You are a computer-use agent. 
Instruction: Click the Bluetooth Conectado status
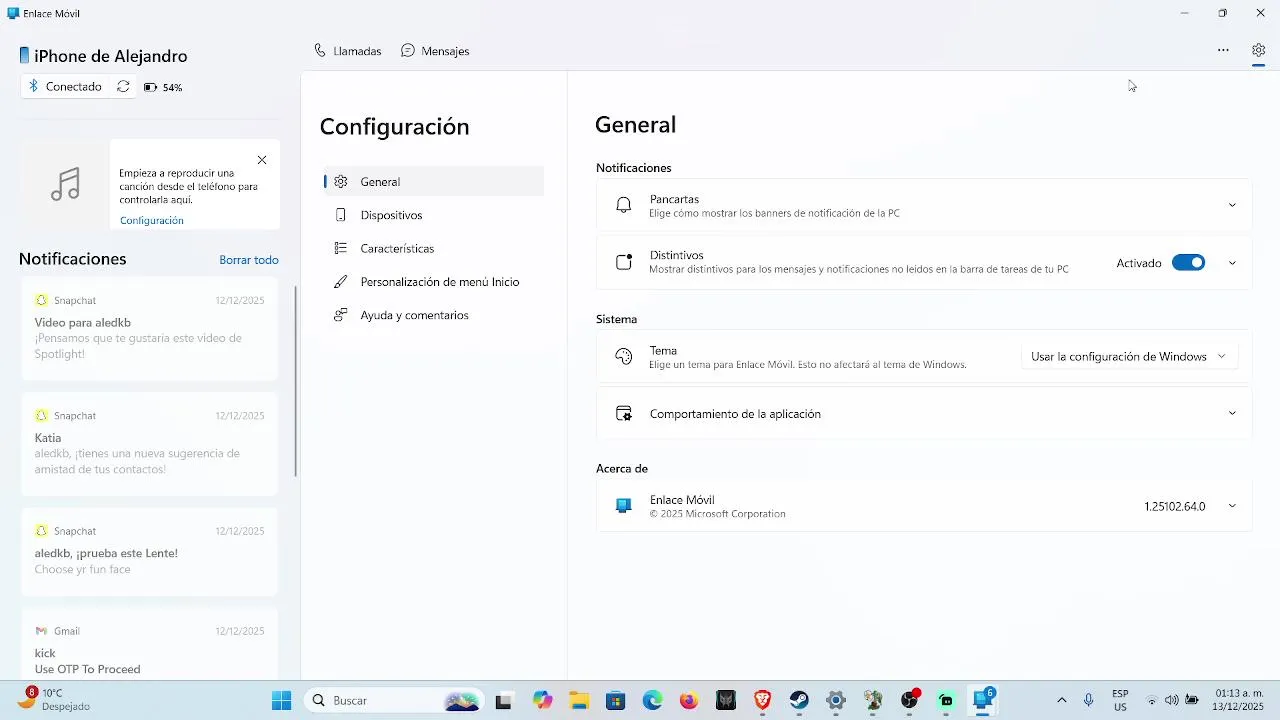point(65,87)
